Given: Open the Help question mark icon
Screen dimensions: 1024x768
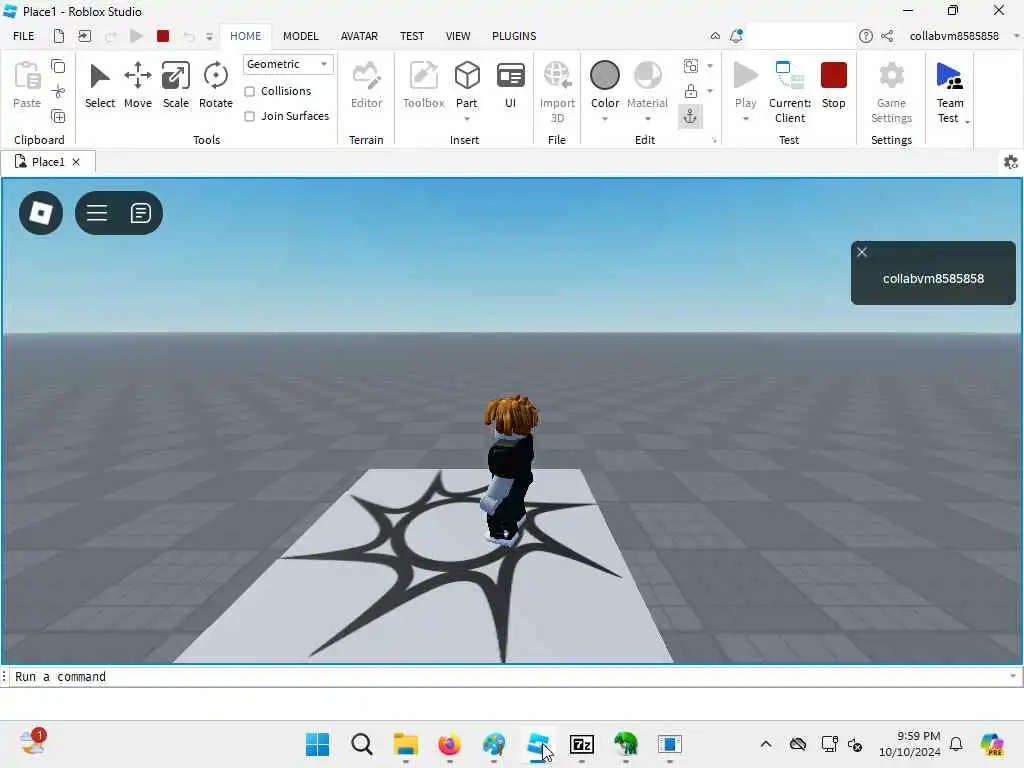Looking at the screenshot, I should [865, 36].
